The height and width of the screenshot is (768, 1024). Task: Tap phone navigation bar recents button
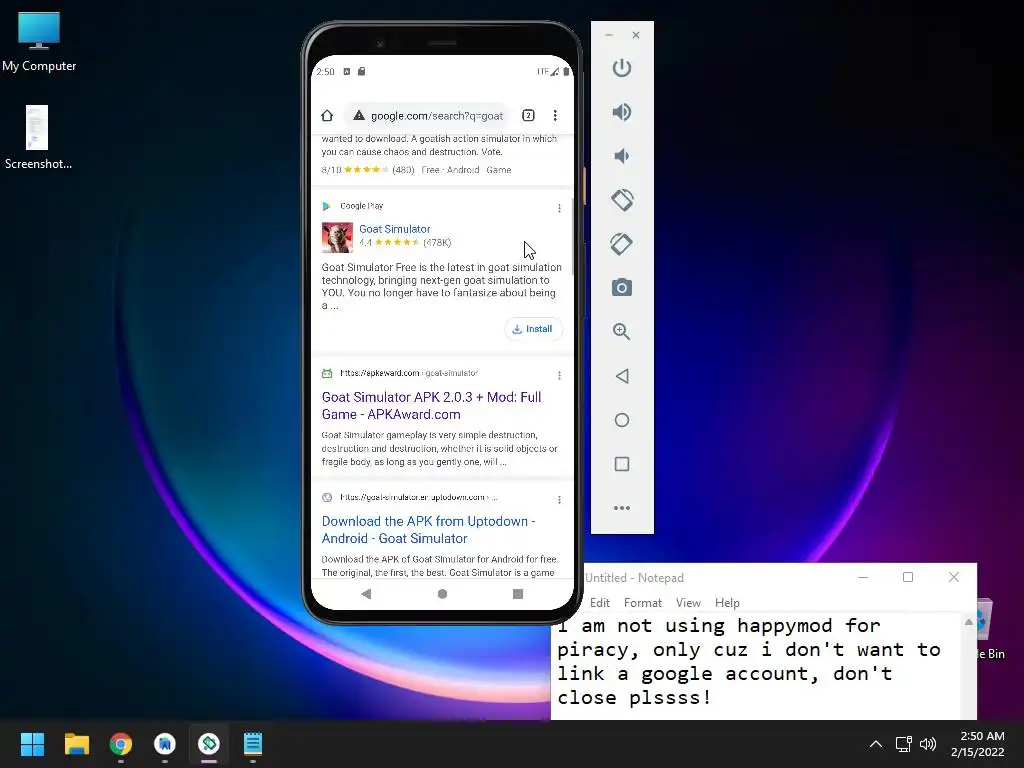(518, 594)
